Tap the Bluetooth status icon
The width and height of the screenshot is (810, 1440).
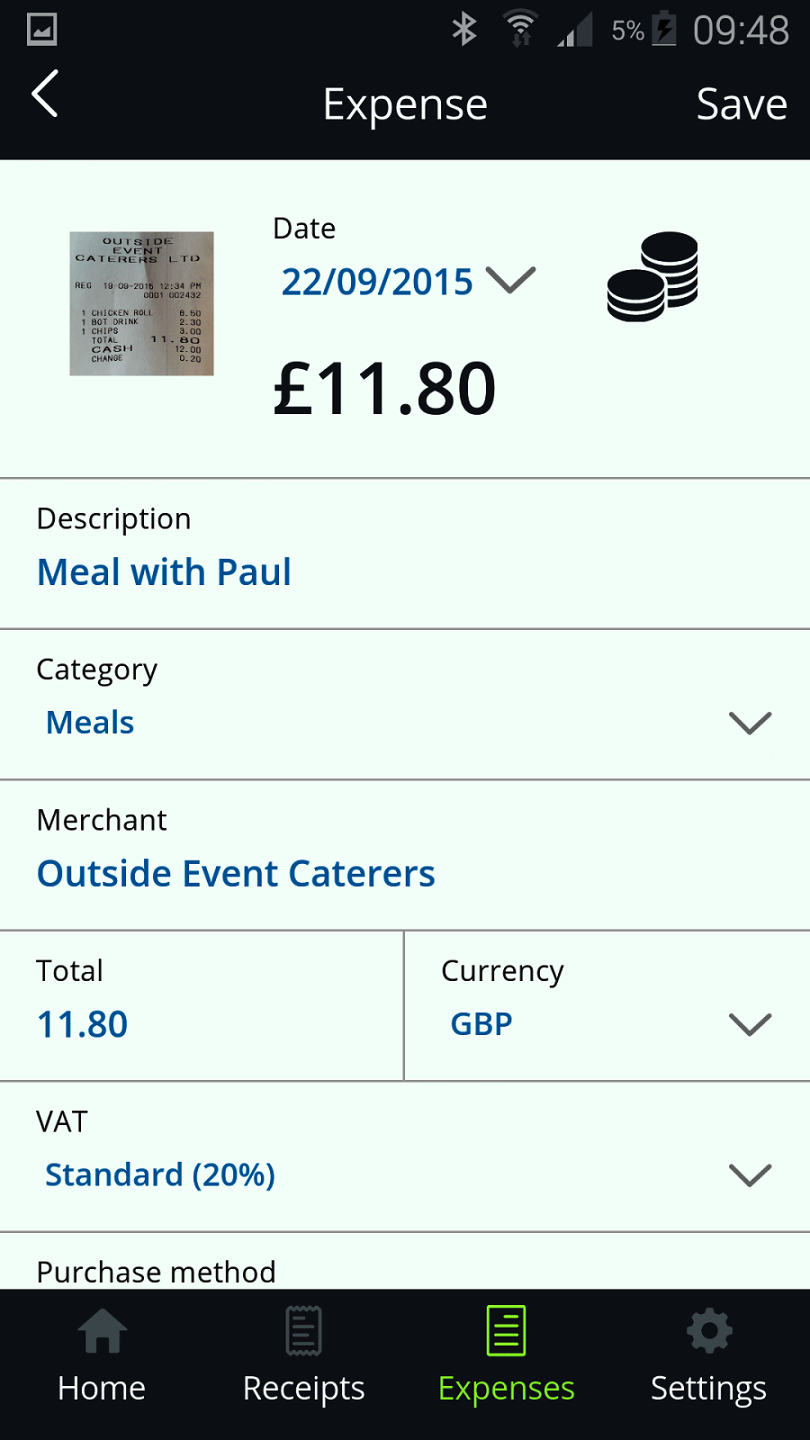click(x=464, y=30)
